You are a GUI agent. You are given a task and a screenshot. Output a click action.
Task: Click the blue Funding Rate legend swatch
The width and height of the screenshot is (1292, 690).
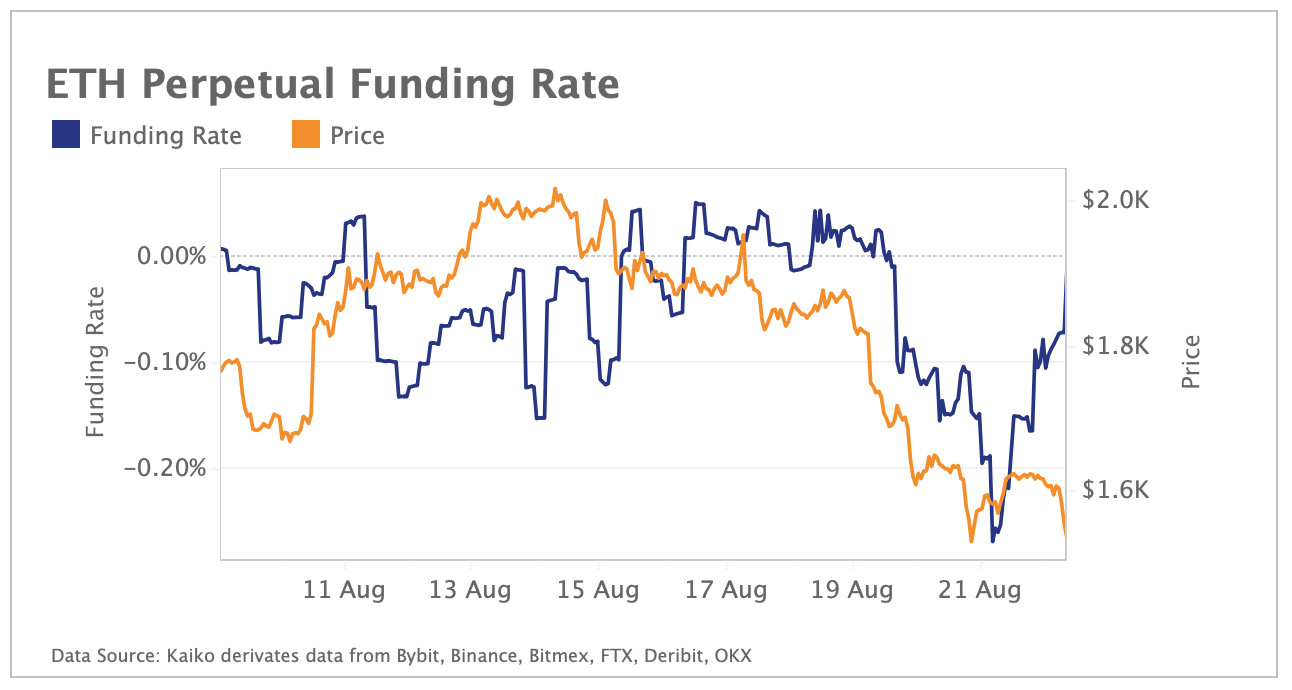click(65, 134)
